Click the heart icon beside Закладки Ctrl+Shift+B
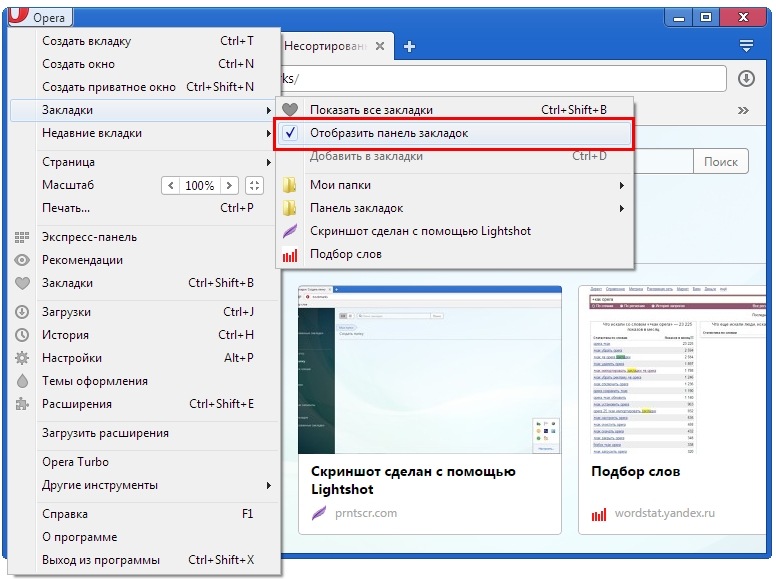 (x=22, y=283)
